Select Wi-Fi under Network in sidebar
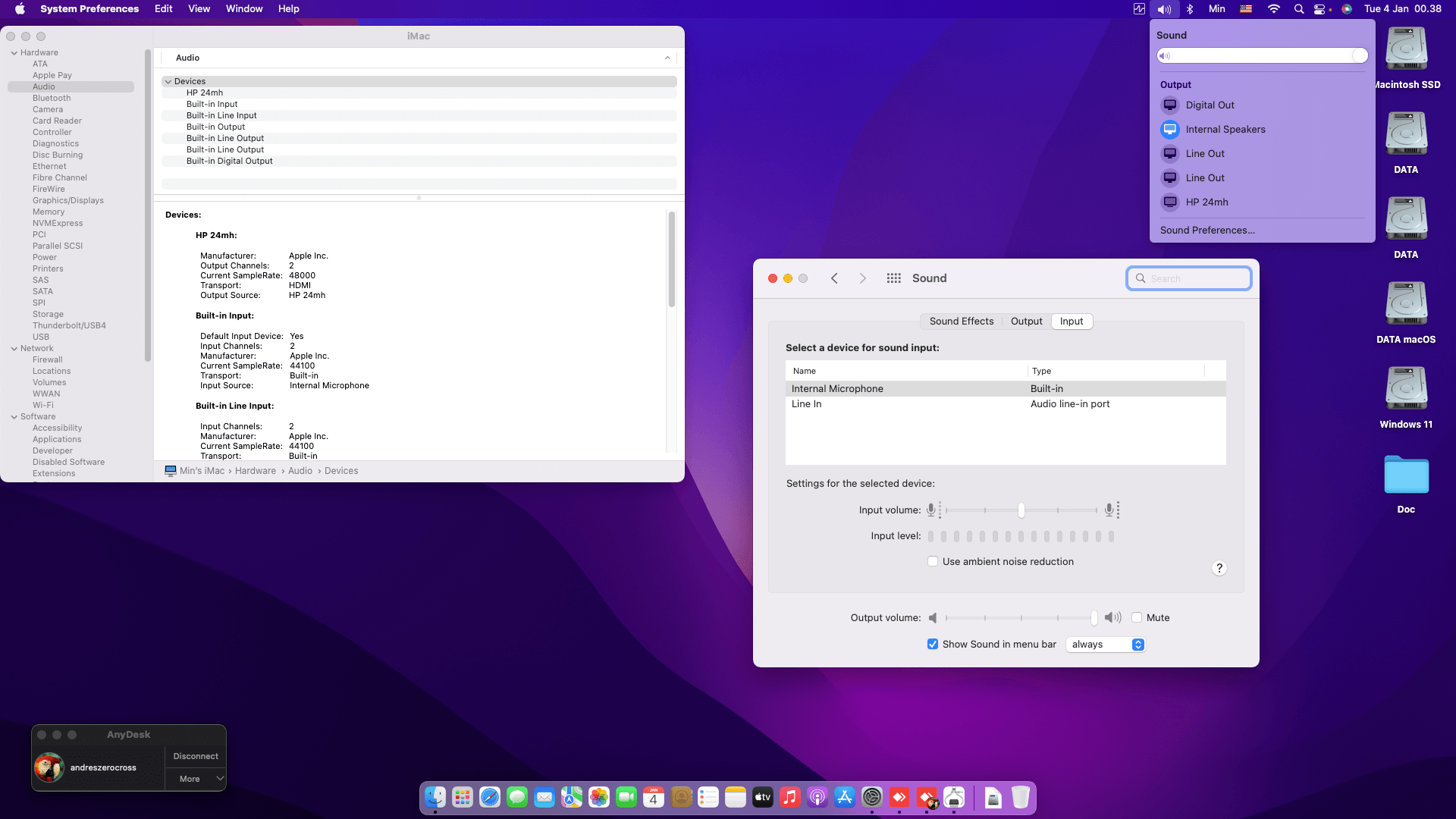Image resolution: width=1456 pixels, height=819 pixels. [43, 406]
